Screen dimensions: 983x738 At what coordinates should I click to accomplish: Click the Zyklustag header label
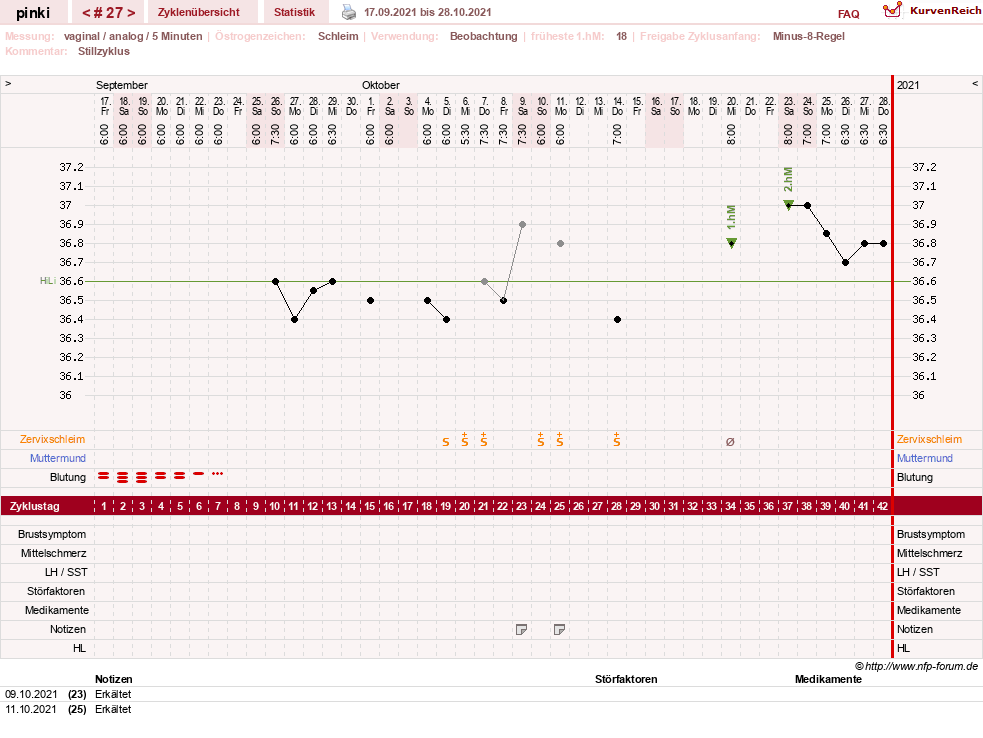click(34, 506)
